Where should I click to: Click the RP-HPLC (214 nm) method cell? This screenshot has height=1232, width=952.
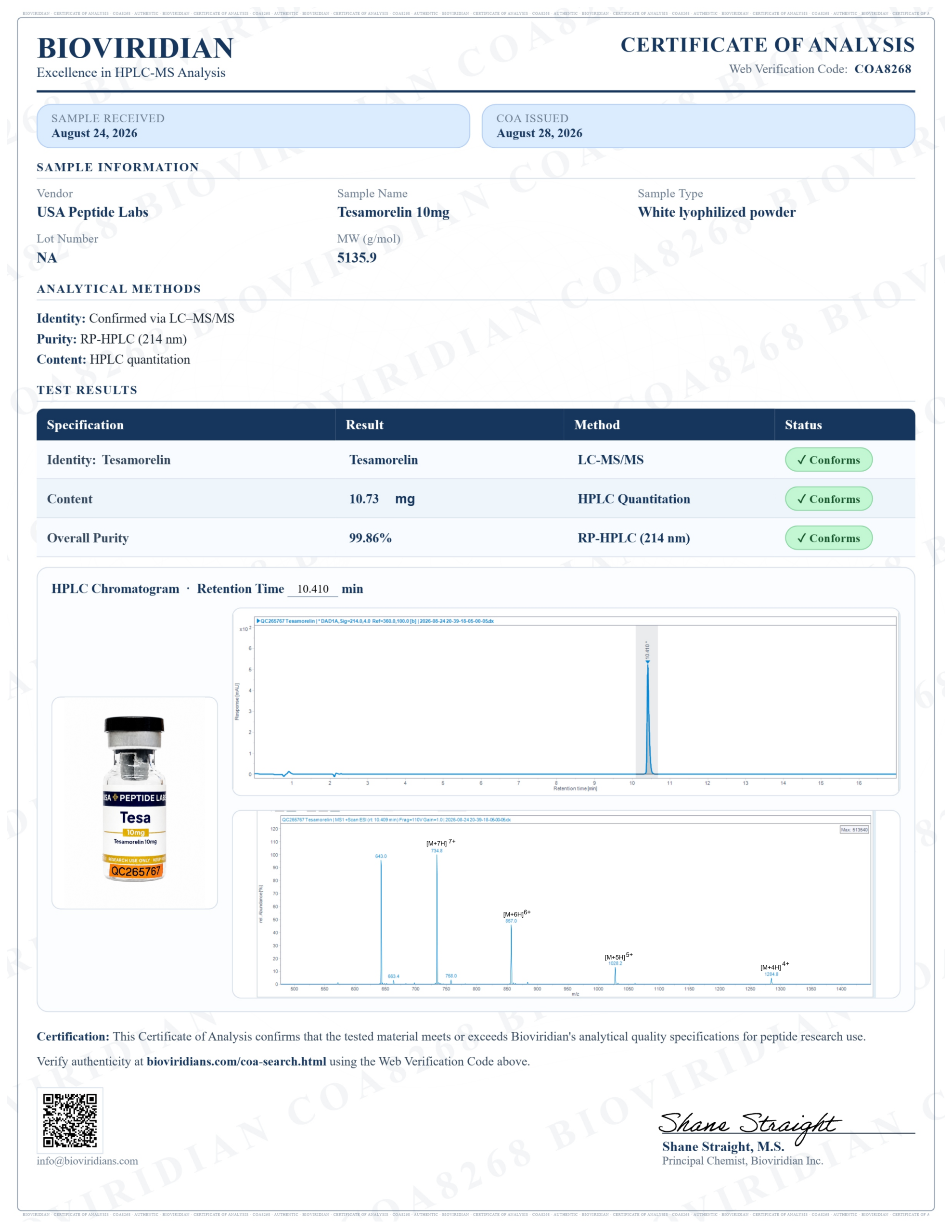[x=634, y=538]
